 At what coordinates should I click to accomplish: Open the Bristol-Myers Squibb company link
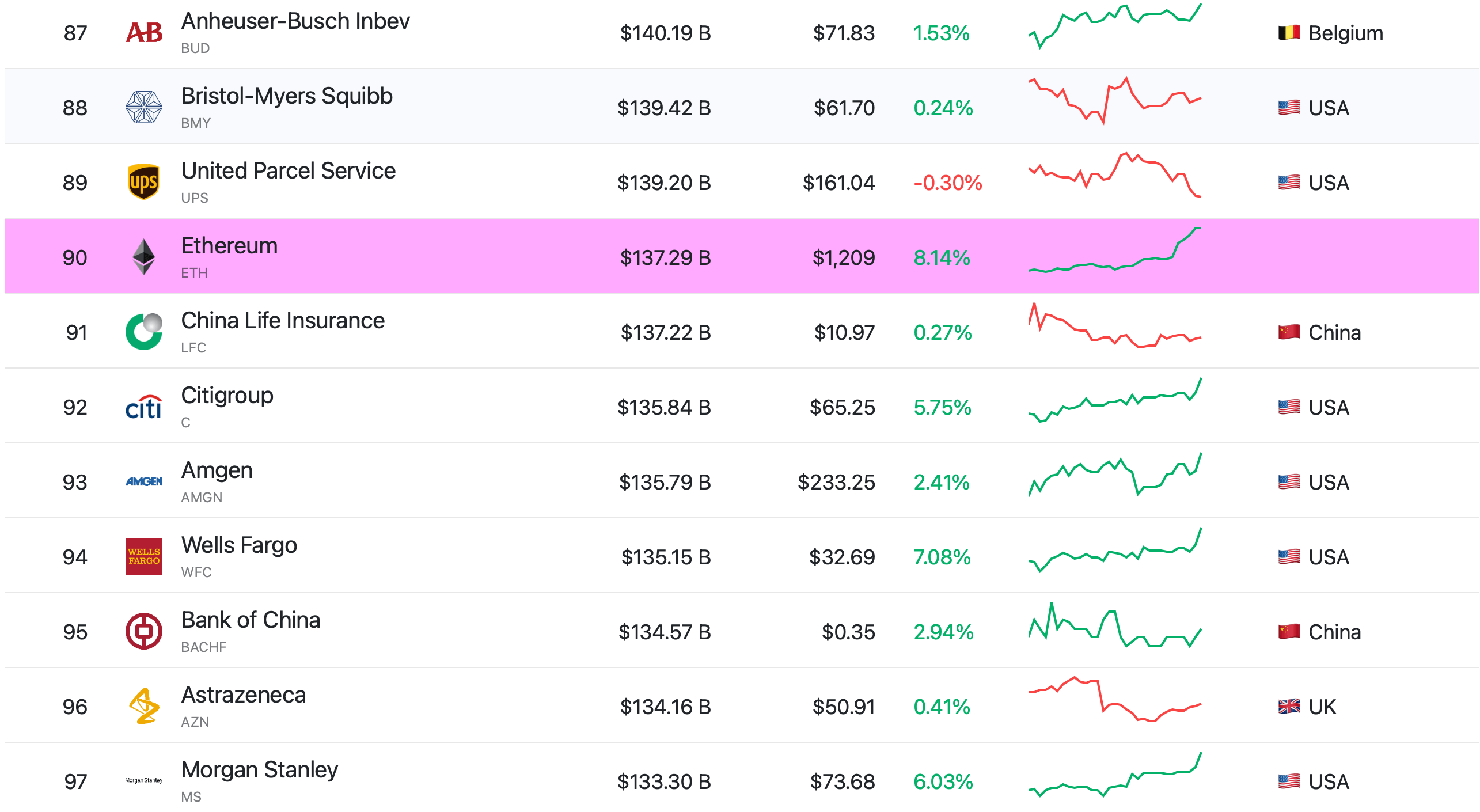point(287,96)
